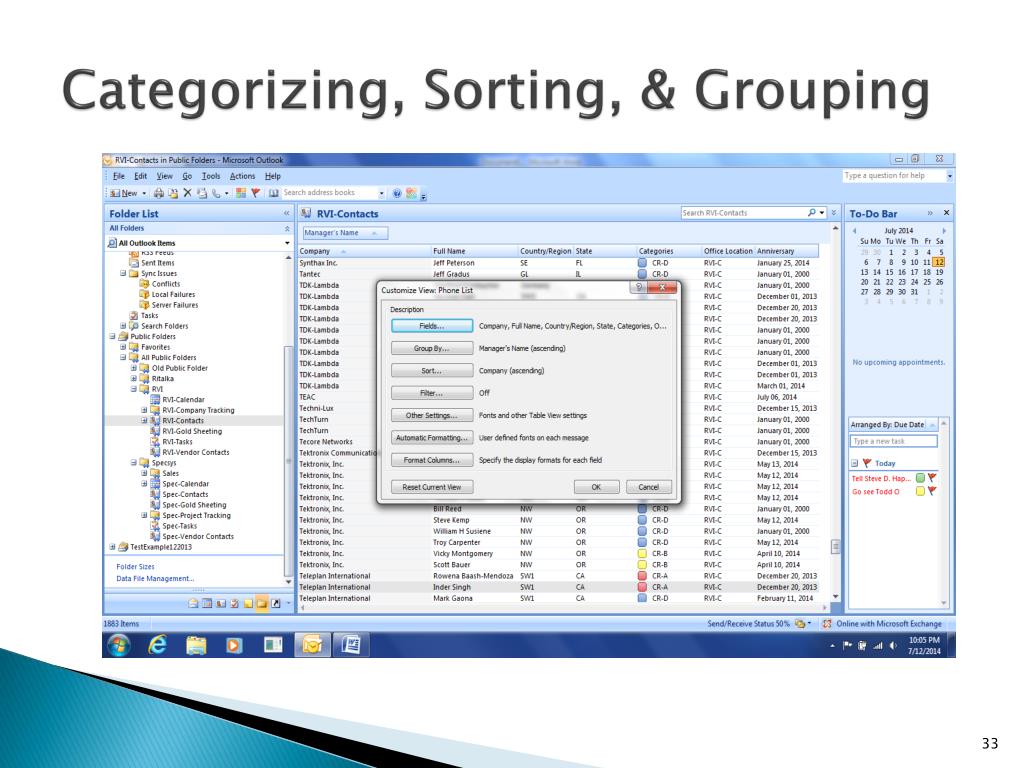Click the Type a question for help box

tap(893, 176)
